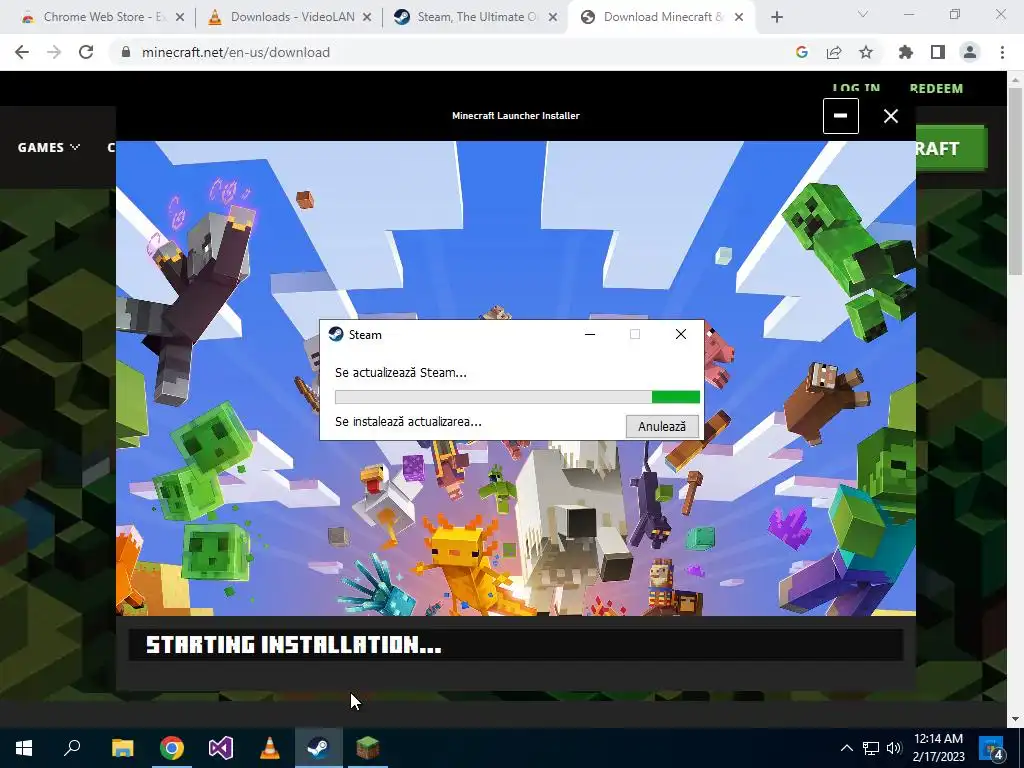The image size is (1024, 768).
Task: Close the Steam browser tab
Action: [x=553, y=18]
